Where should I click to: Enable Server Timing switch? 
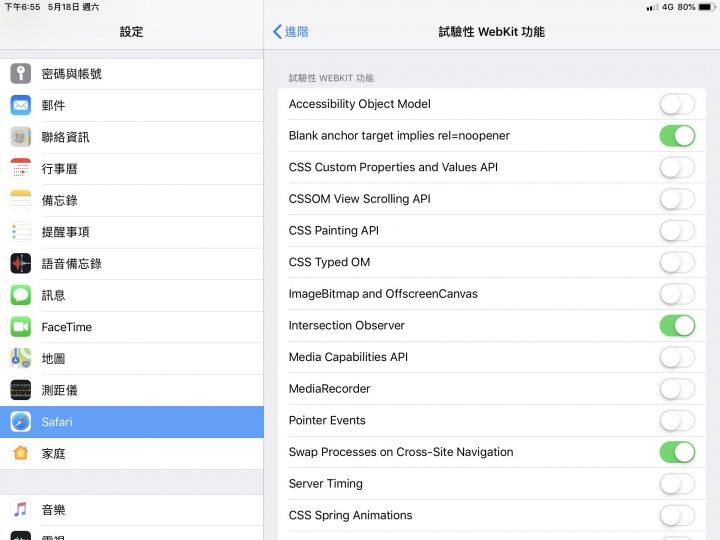click(677, 484)
